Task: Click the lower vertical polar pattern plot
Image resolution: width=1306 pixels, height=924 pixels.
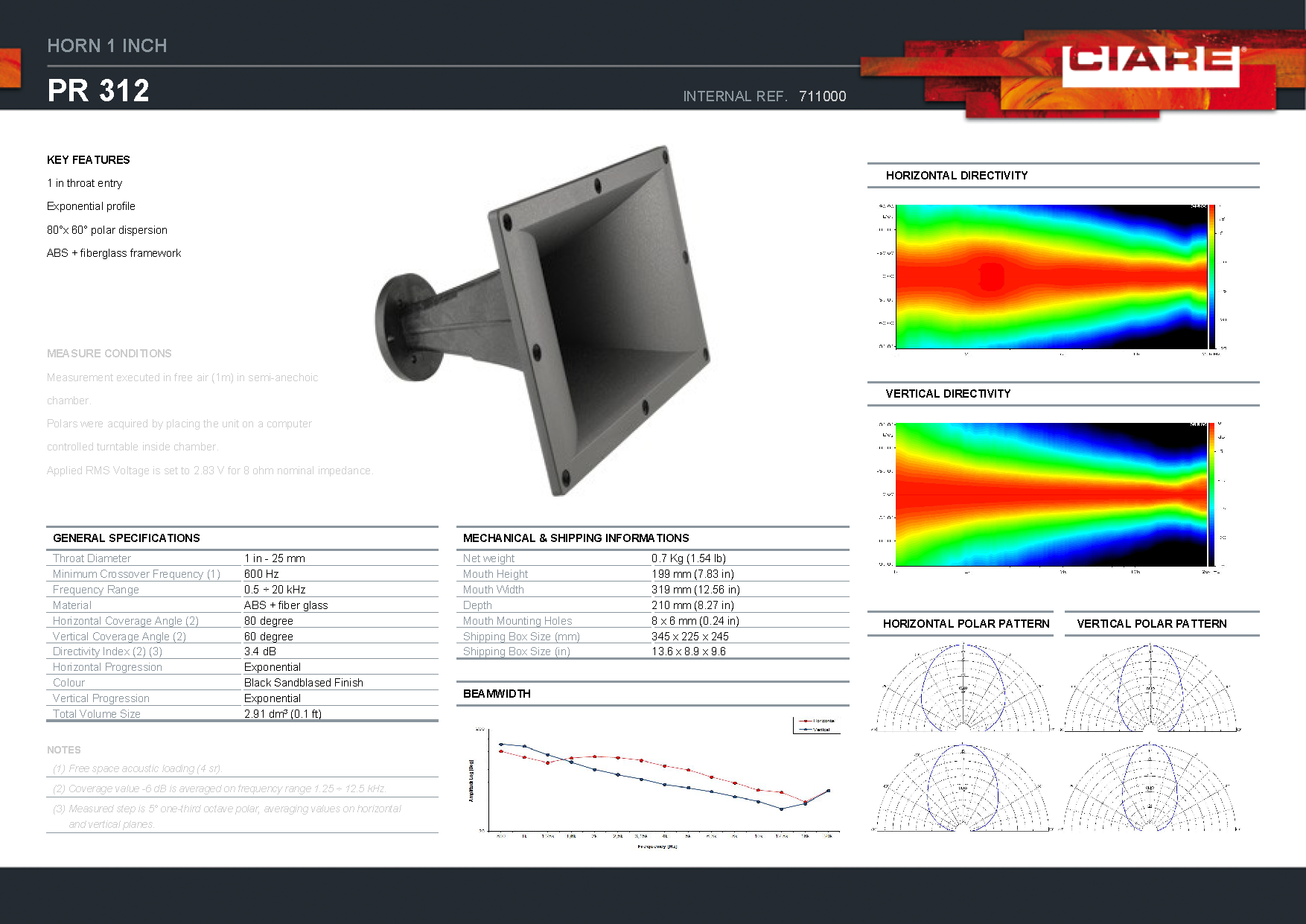Action: click(x=1151, y=788)
